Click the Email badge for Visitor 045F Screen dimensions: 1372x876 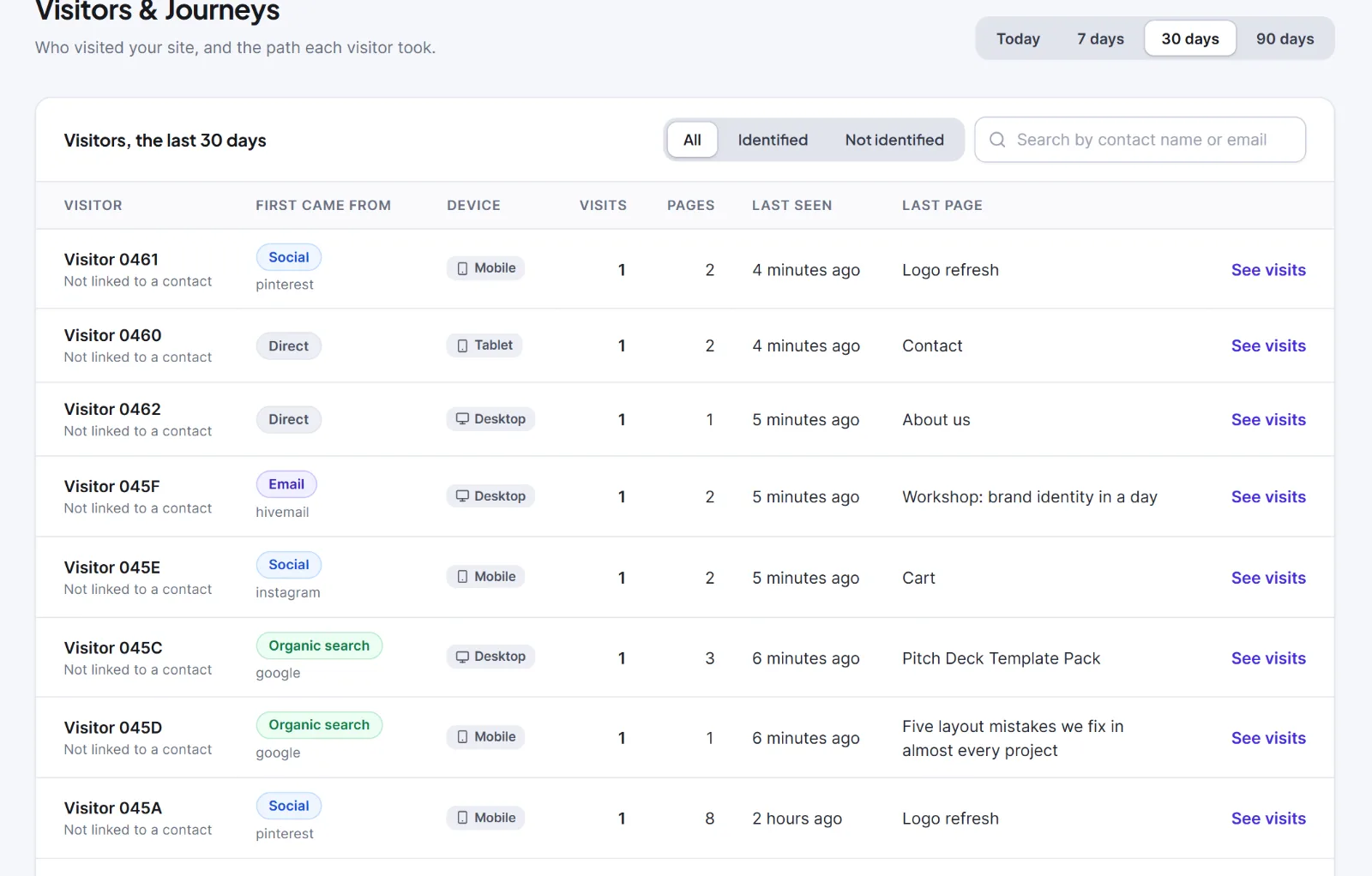[x=286, y=484]
